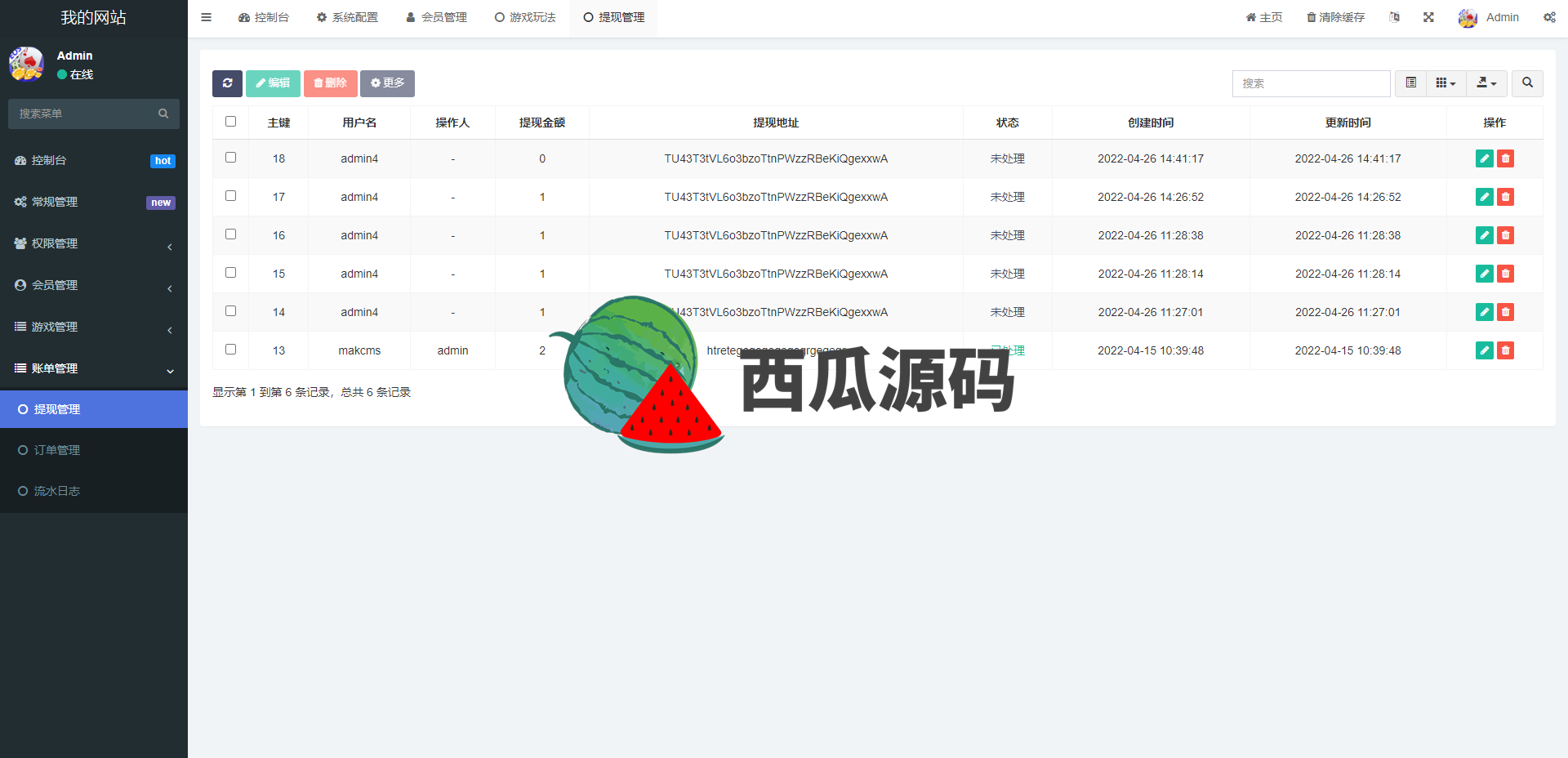Edit row 14 with the green pencil icon
Screen dimensions: 1568x758
[x=1485, y=312]
